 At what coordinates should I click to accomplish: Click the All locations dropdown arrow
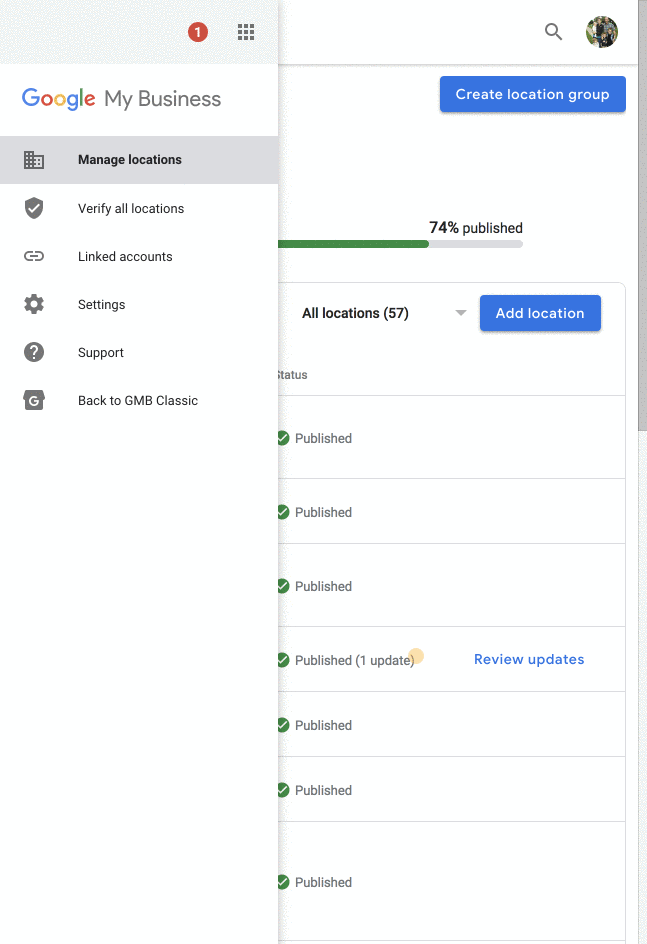(460, 313)
